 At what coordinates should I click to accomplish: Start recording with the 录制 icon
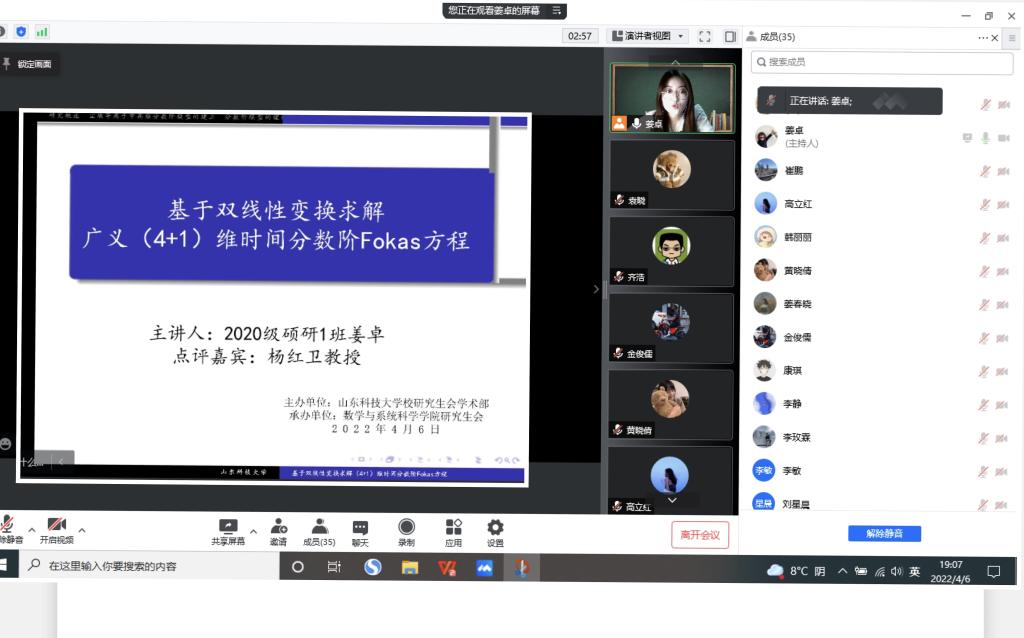pos(406,527)
